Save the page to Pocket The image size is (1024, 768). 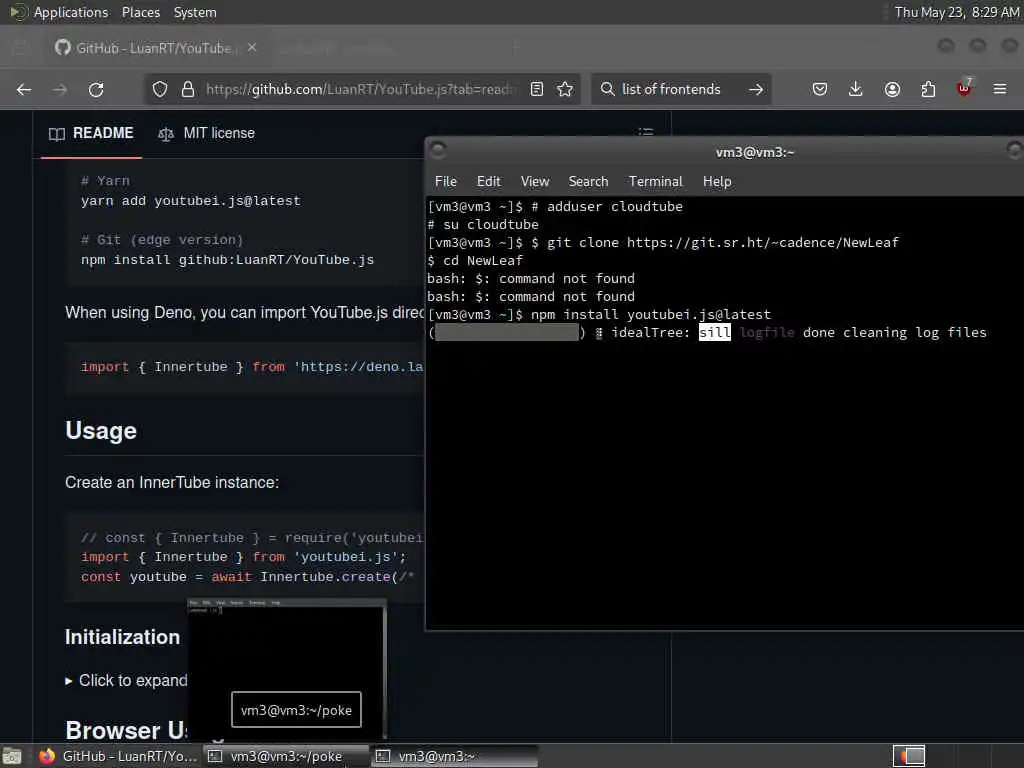pyautogui.click(x=820, y=89)
